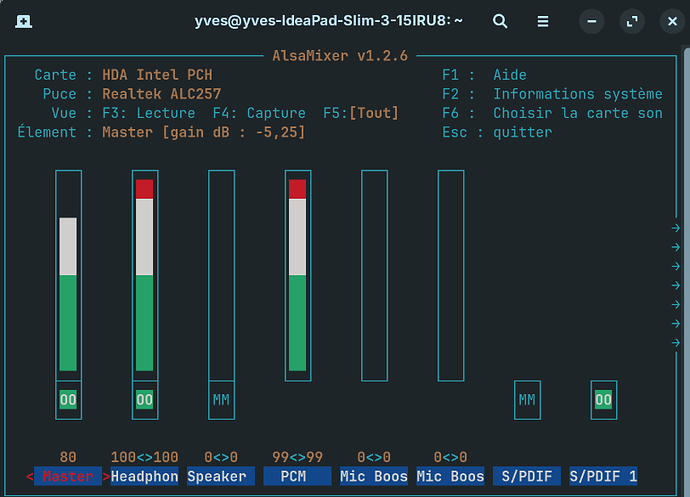Screen dimensions: 690x497
Task: Select the Speaker channel label
Action: click(221, 476)
